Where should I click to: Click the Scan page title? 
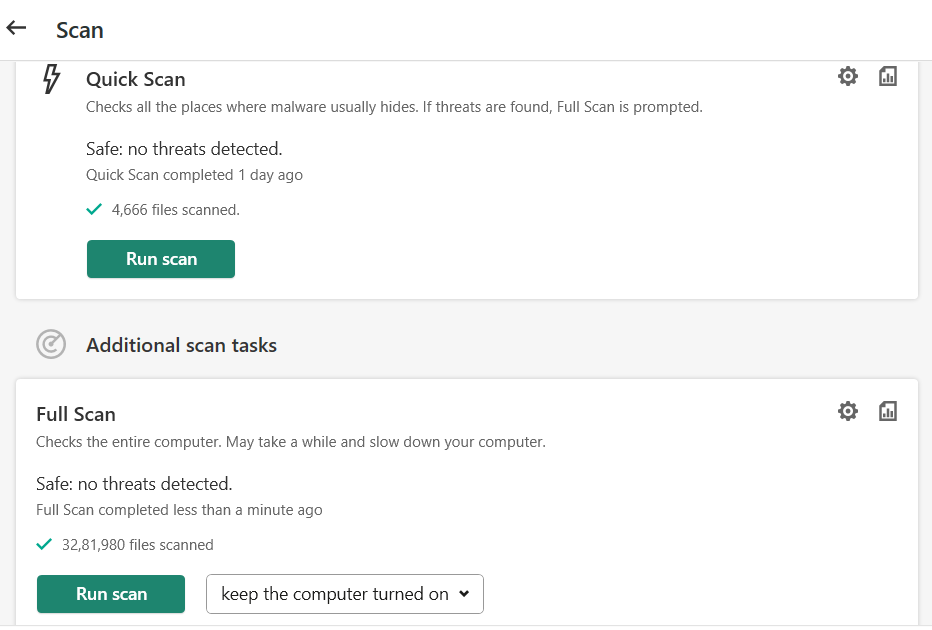tap(80, 30)
